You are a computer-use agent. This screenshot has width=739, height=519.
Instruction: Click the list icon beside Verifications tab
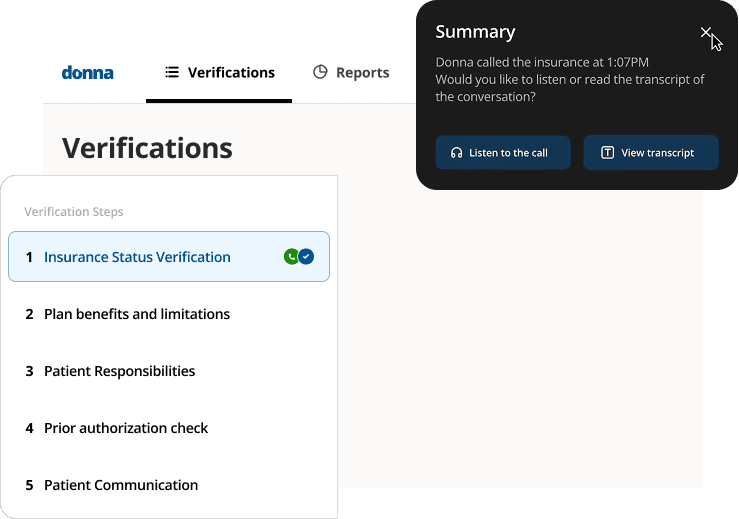coord(172,72)
